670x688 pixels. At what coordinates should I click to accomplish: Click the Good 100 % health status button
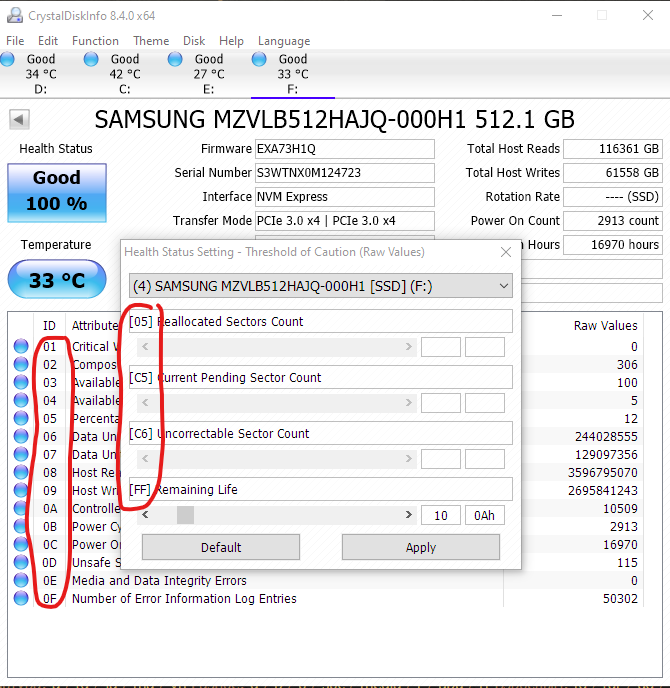tap(57, 193)
